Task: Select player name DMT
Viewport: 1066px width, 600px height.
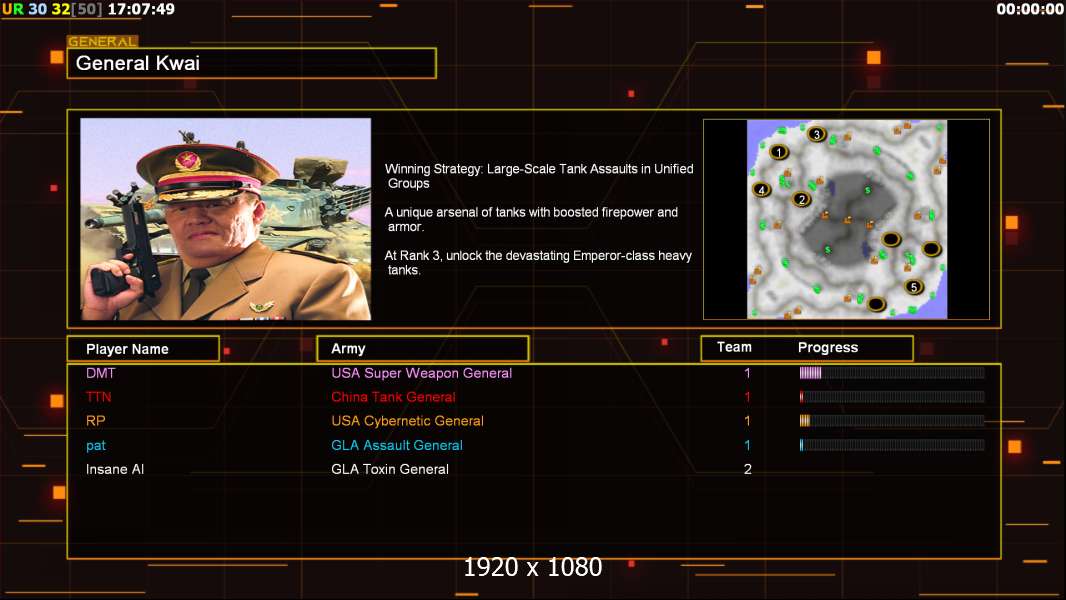Action: click(x=101, y=373)
